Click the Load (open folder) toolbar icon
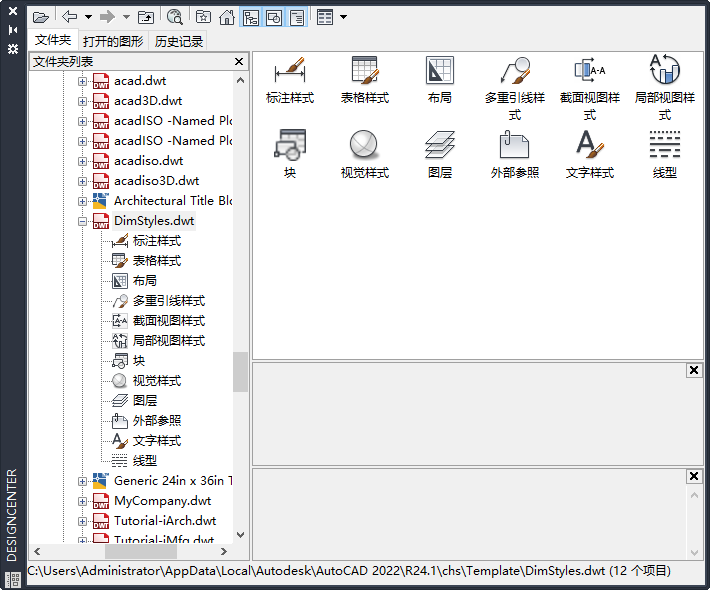This screenshot has height=590, width=710. click(41, 18)
